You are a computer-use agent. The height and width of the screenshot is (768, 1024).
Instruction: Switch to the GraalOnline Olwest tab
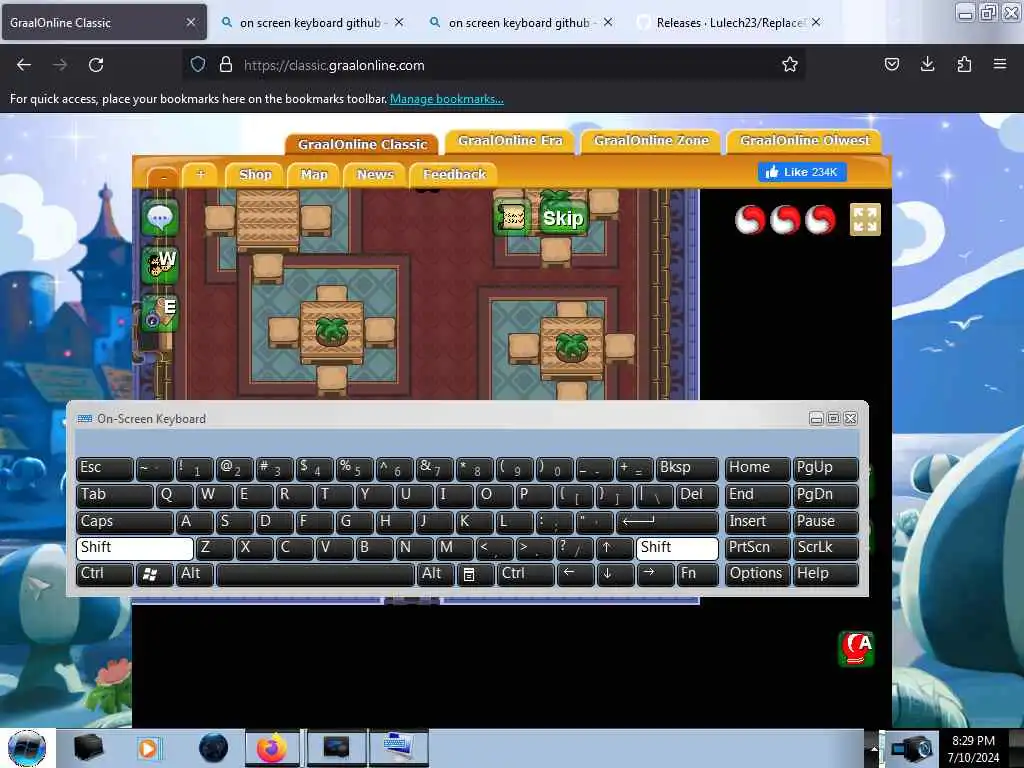[x=804, y=140]
